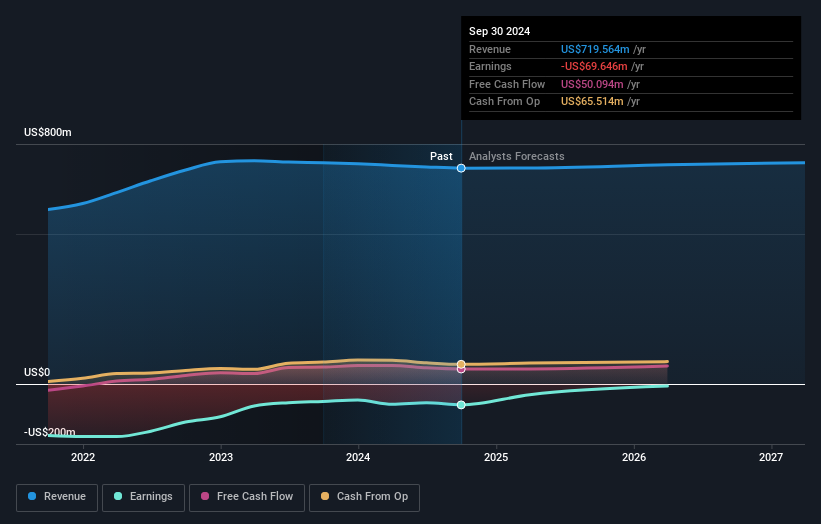Click the US$0 y-axis label
This screenshot has height=524, width=821.
pos(37,372)
